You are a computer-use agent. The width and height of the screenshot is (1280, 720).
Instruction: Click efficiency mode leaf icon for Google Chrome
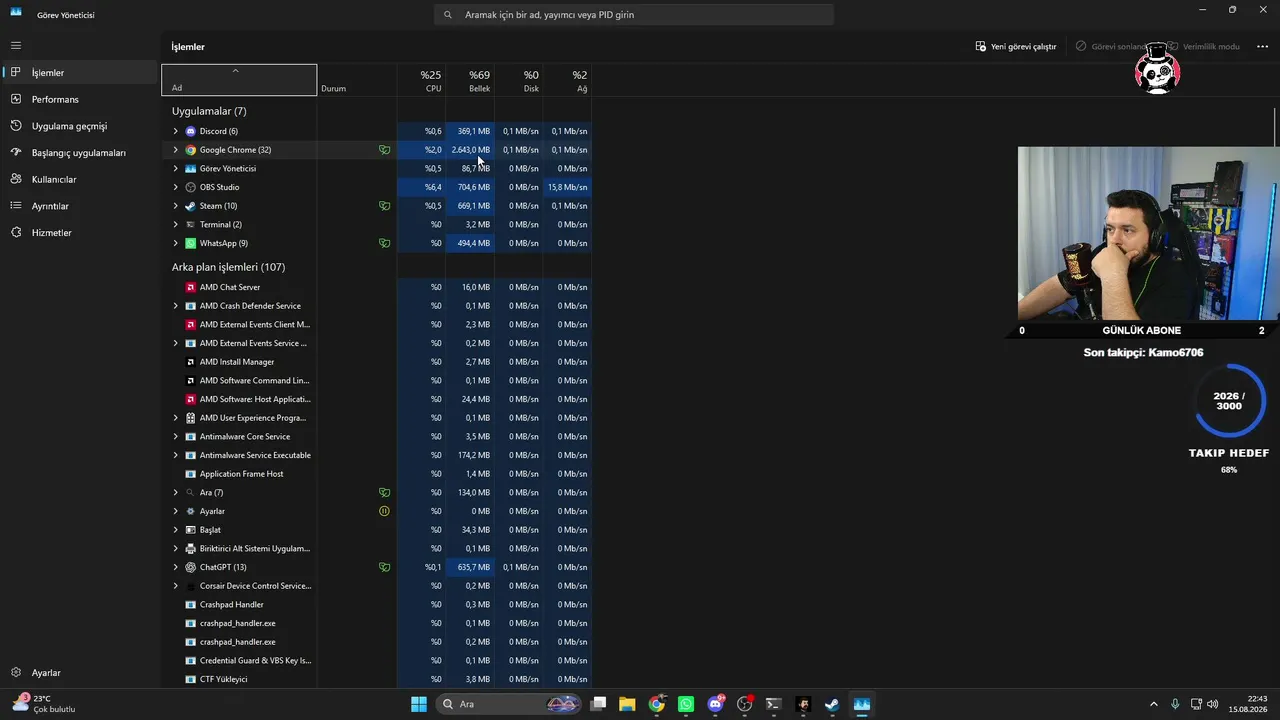pos(384,150)
